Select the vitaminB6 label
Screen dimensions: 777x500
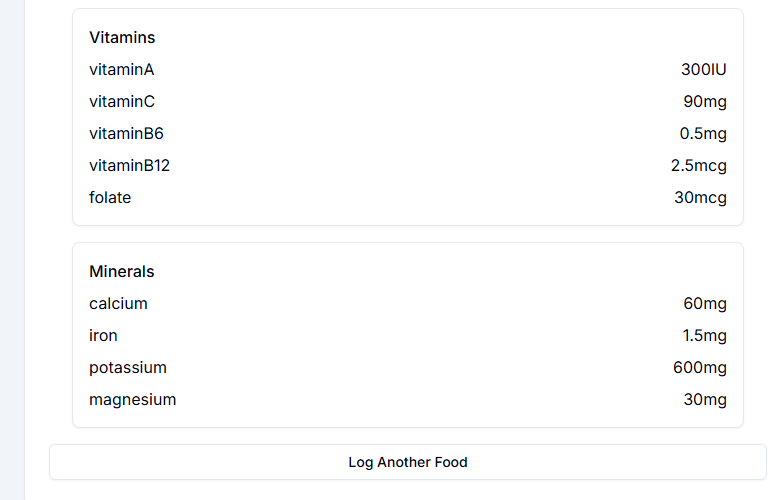coord(126,134)
